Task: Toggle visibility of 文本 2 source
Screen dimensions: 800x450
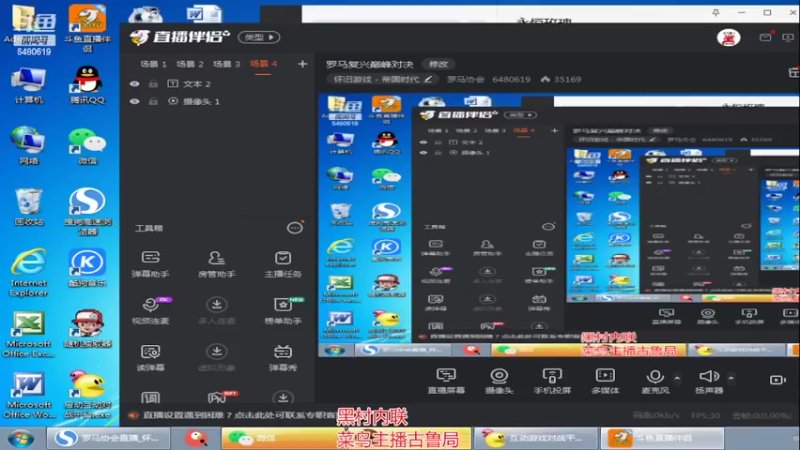Action: [x=134, y=84]
